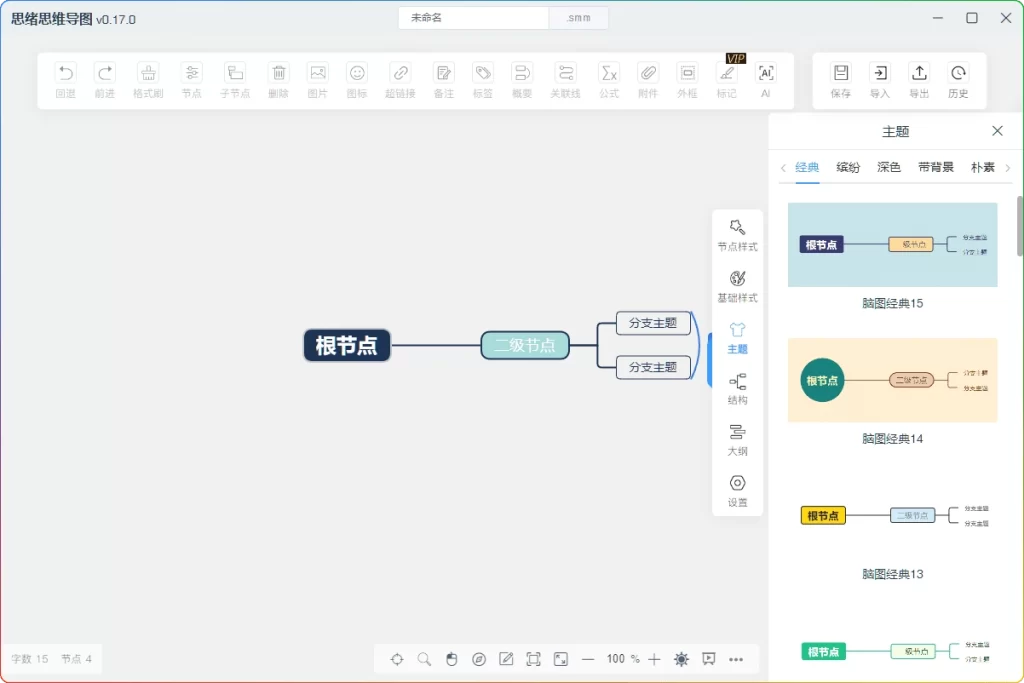The height and width of the screenshot is (683, 1024).
Task: Expand more theme categories with the right chevron
Action: (1009, 167)
